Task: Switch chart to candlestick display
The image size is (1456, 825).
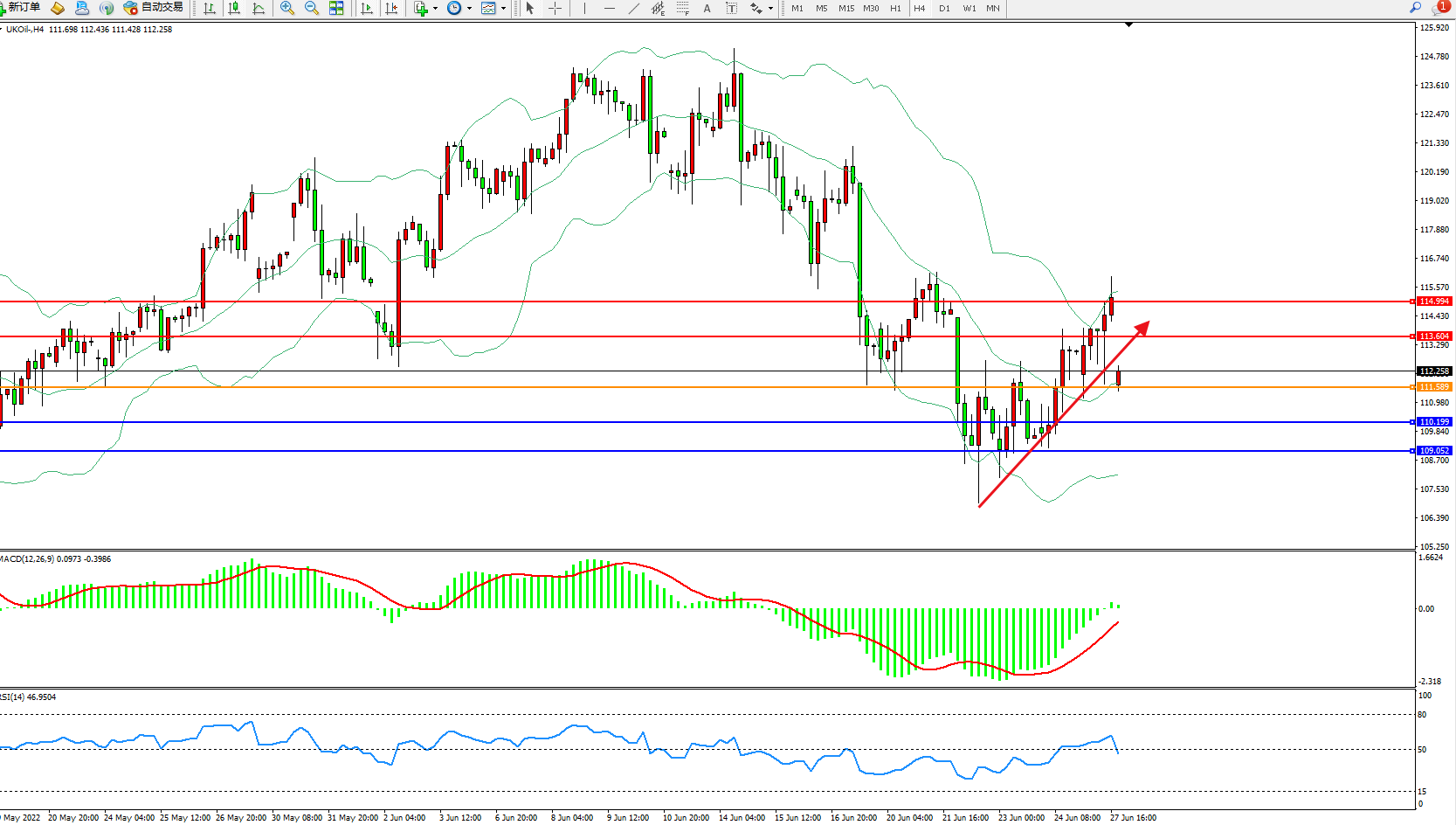Action: tap(234, 8)
